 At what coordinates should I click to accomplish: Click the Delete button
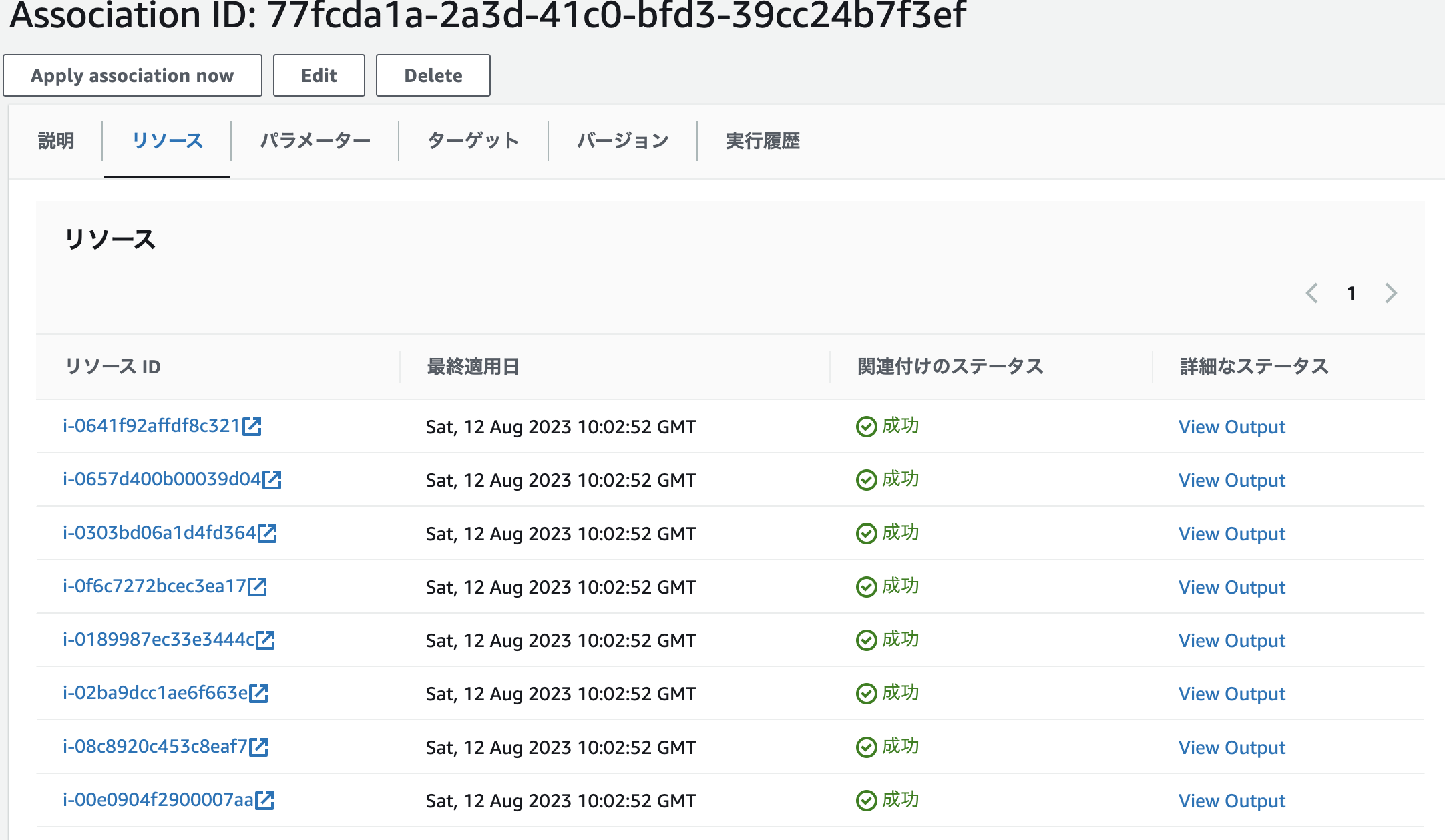click(x=433, y=75)
